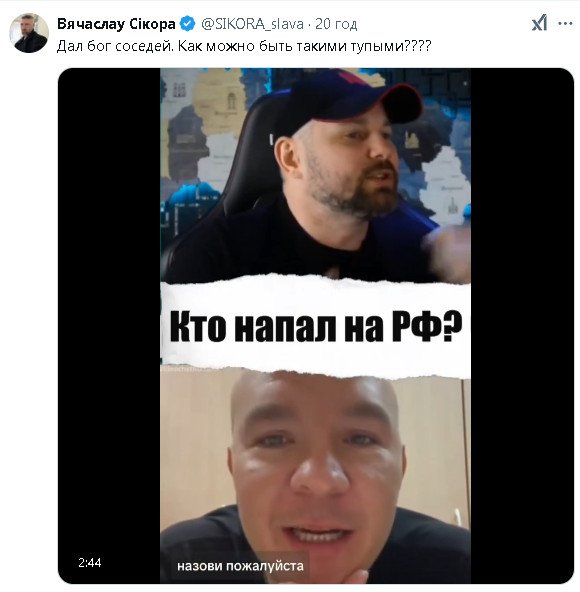Click the black right margin of the video
Image resolution: width=580 pixels, height=592 pixels.
(x=522, y=326)
